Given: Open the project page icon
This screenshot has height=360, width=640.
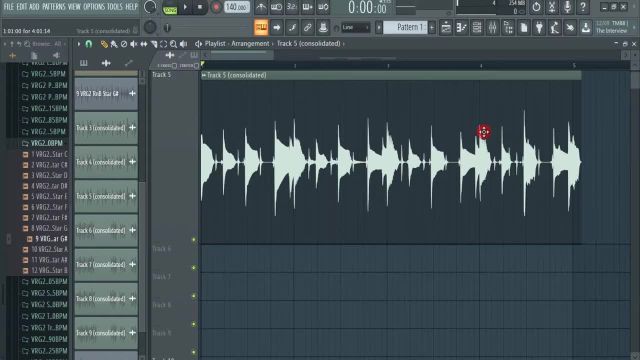Looking at the screenshot, I should click(x=524, y=27).
